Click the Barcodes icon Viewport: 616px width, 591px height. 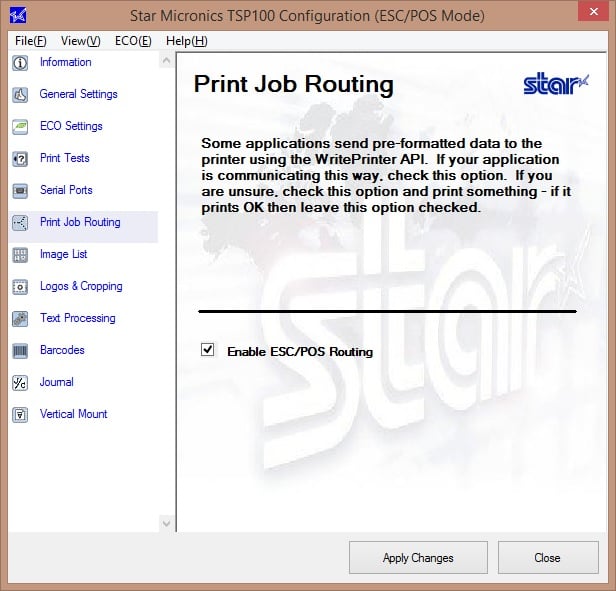click(x=20, y=351)
